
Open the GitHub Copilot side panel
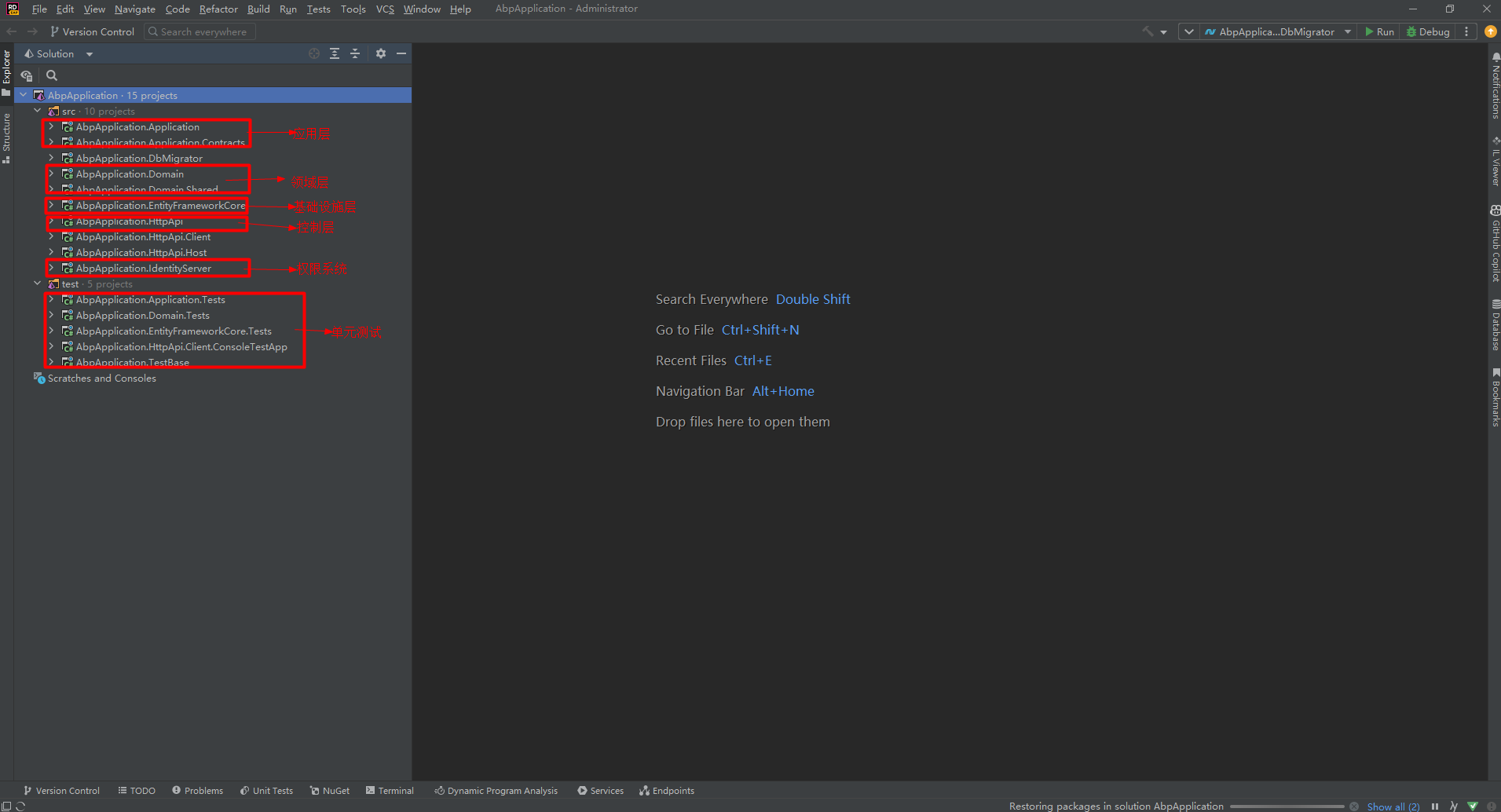1495,243
